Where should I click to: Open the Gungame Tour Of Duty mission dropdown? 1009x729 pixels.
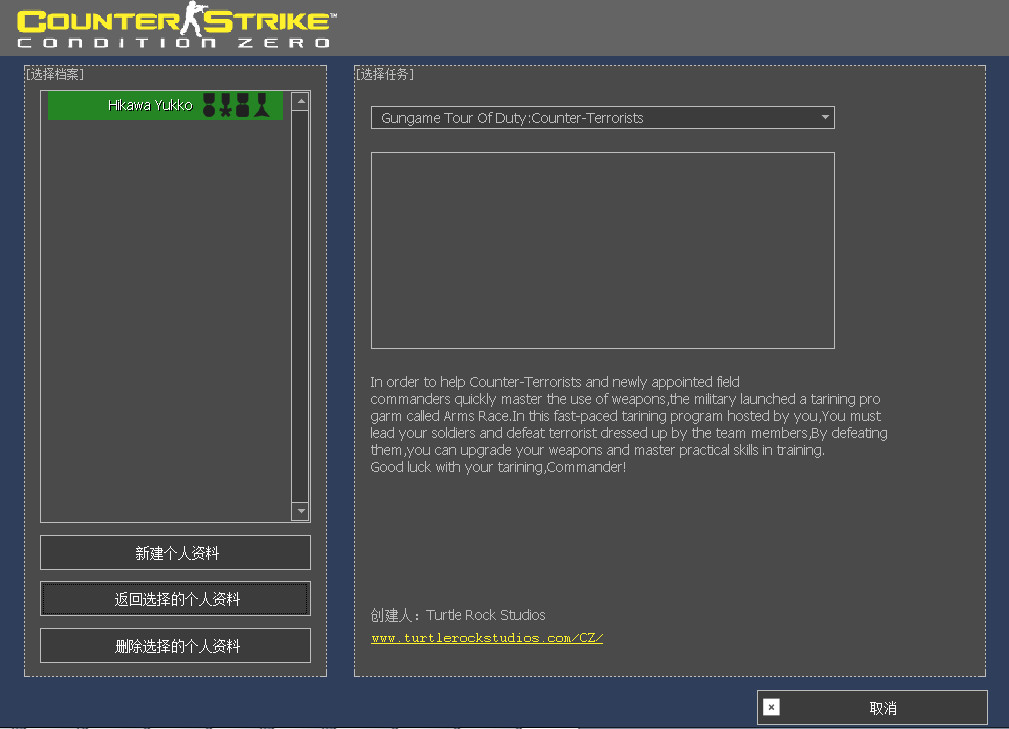pos(603,117)
